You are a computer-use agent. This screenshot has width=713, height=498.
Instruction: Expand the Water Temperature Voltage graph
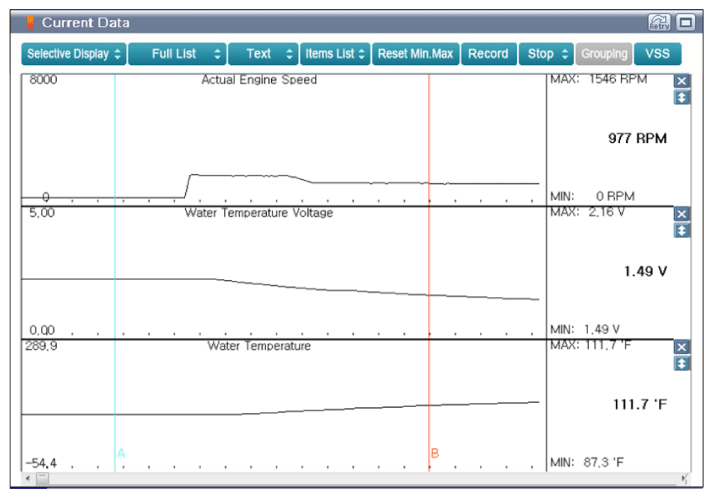pyautogui.click(x=681, y=231)
